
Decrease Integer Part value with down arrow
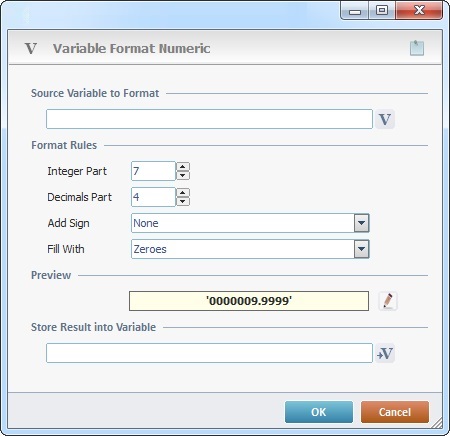(183, 175)
